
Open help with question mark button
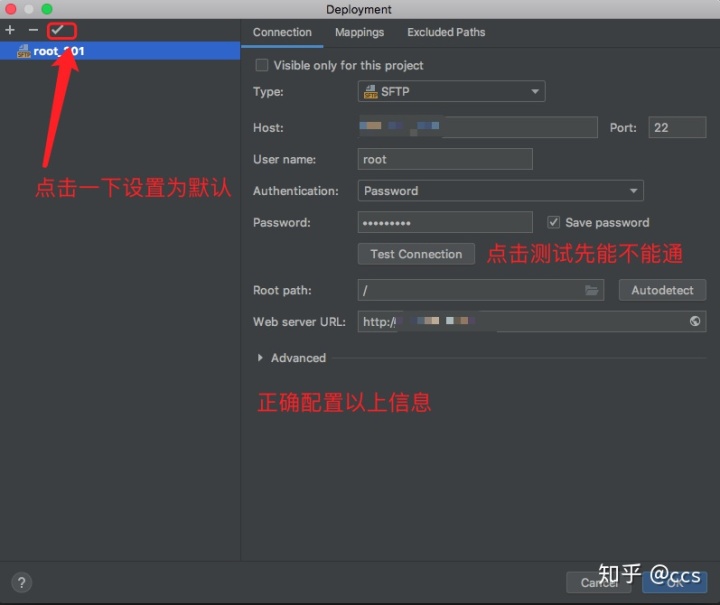pos(21,583)
